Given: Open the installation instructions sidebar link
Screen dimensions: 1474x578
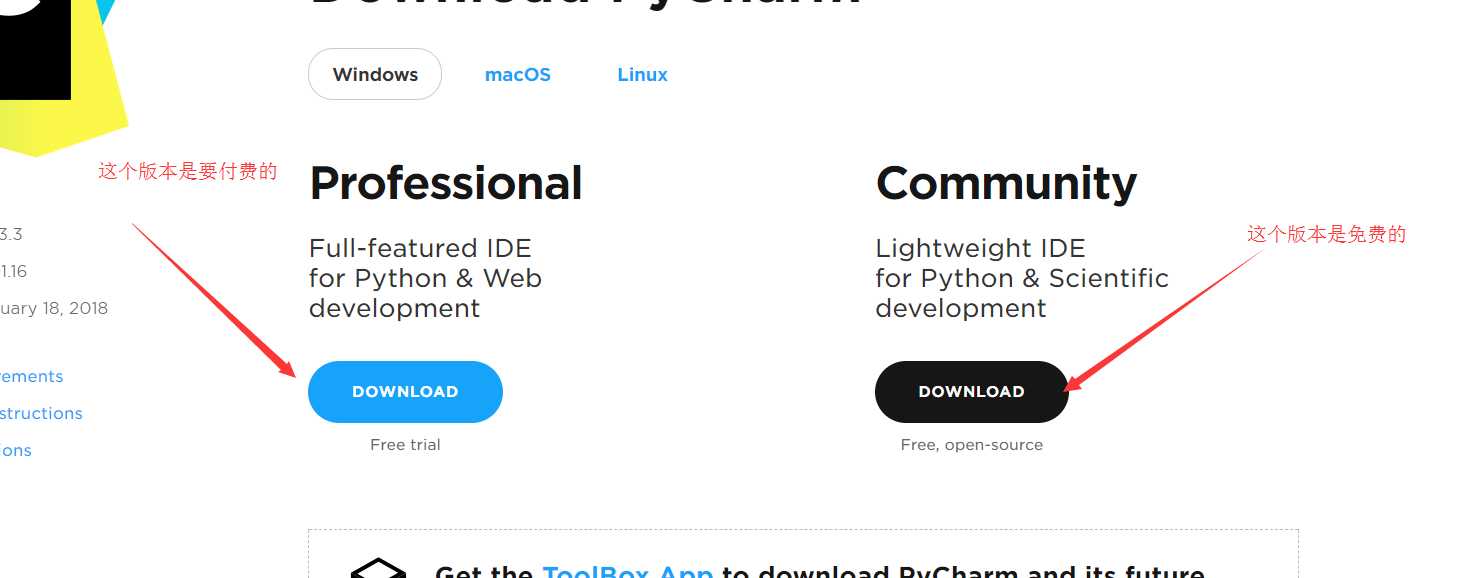Looking at the screenshot, I should [41, 413].
